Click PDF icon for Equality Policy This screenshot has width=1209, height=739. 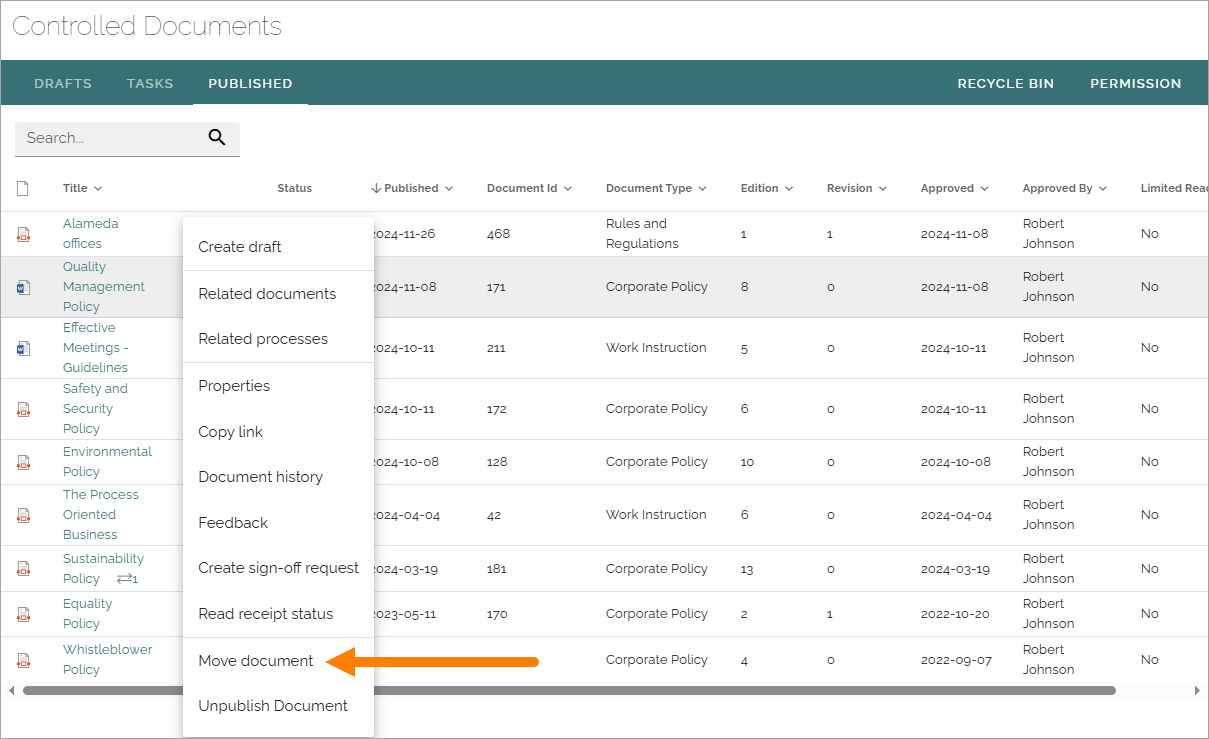23,614
